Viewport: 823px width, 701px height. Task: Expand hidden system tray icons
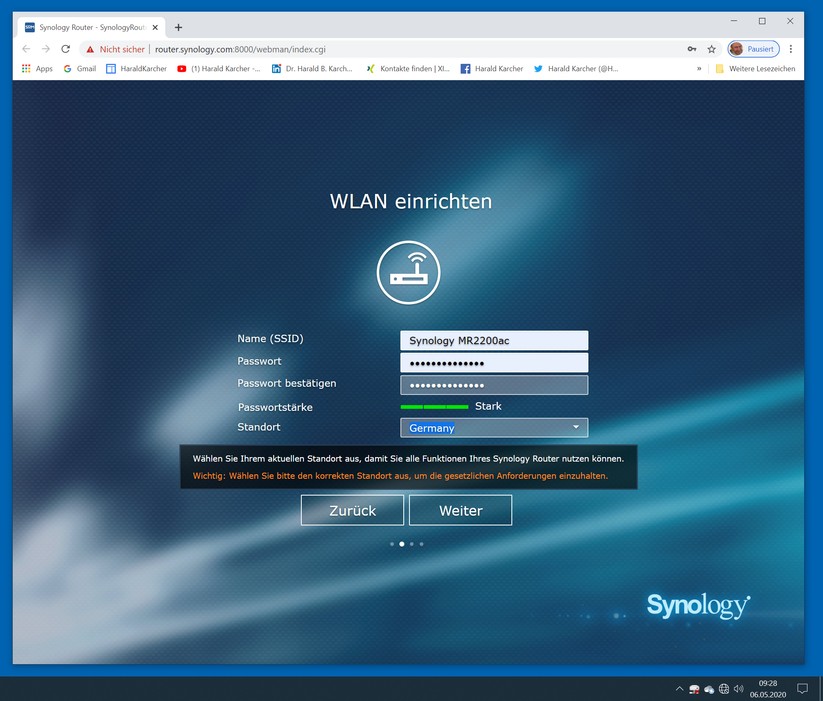coord(679,689)
